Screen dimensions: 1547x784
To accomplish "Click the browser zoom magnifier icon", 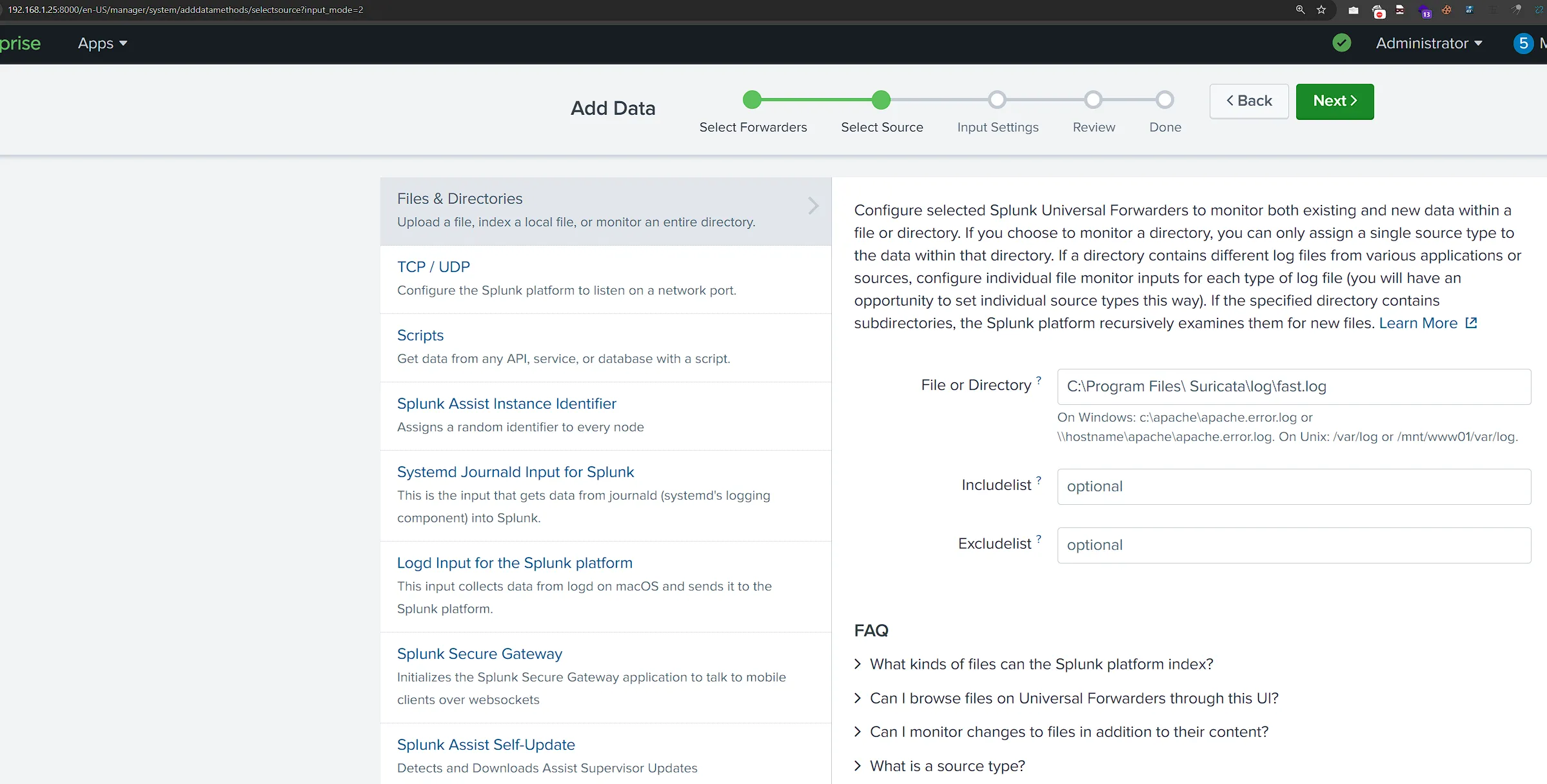I will (1300, 10).
